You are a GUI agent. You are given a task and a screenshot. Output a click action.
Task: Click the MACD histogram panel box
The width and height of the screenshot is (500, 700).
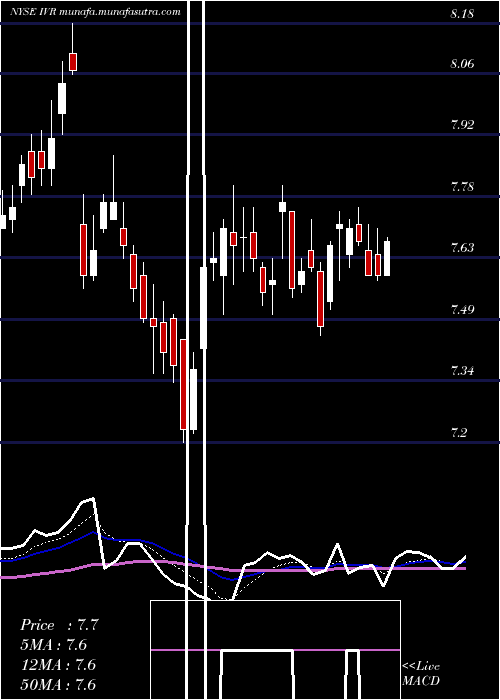click(x=275, y=650)
